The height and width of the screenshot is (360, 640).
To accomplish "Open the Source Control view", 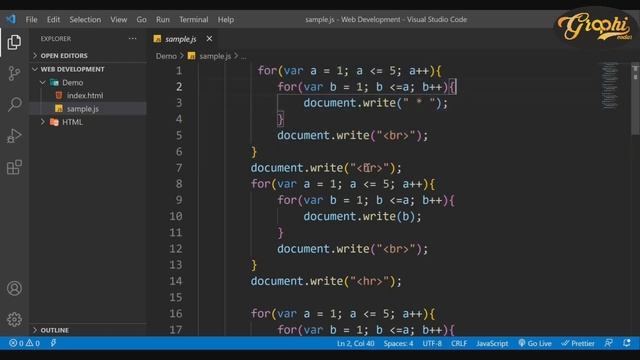I will pos(14,73).
